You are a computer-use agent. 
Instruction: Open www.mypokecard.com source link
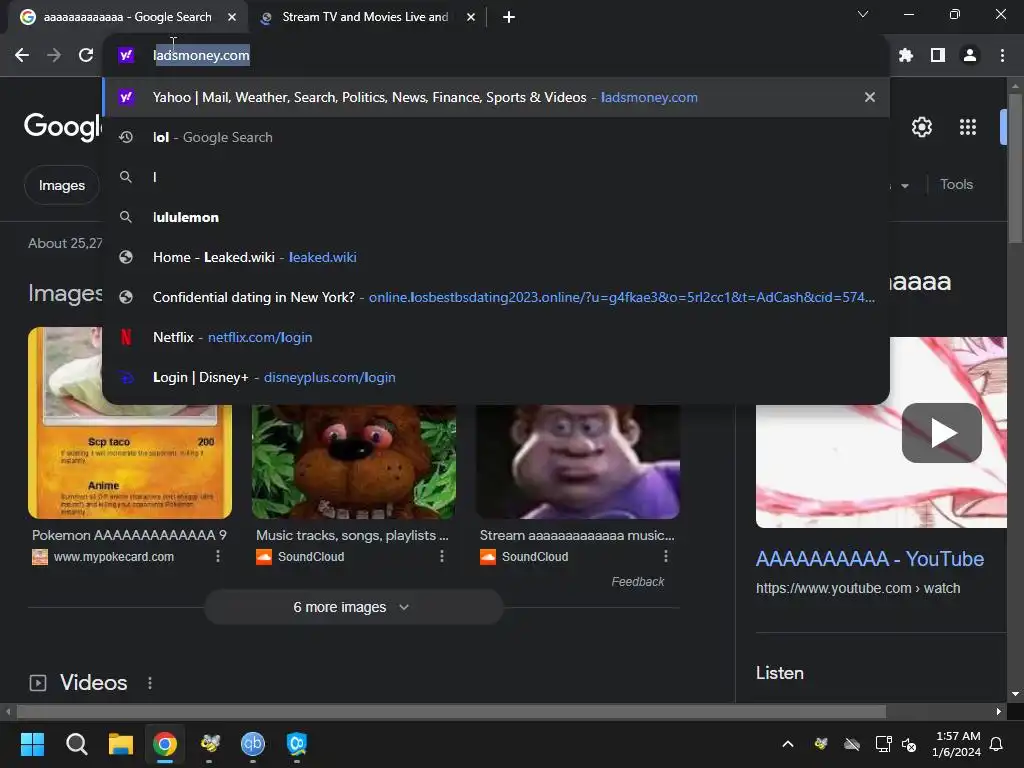tap(114, 557)
